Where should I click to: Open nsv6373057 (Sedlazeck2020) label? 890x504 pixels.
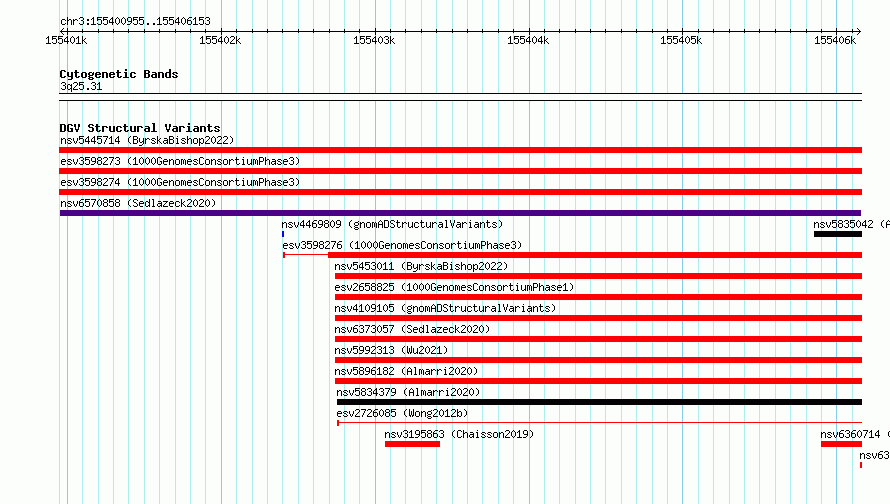click(x=412, y=329)
